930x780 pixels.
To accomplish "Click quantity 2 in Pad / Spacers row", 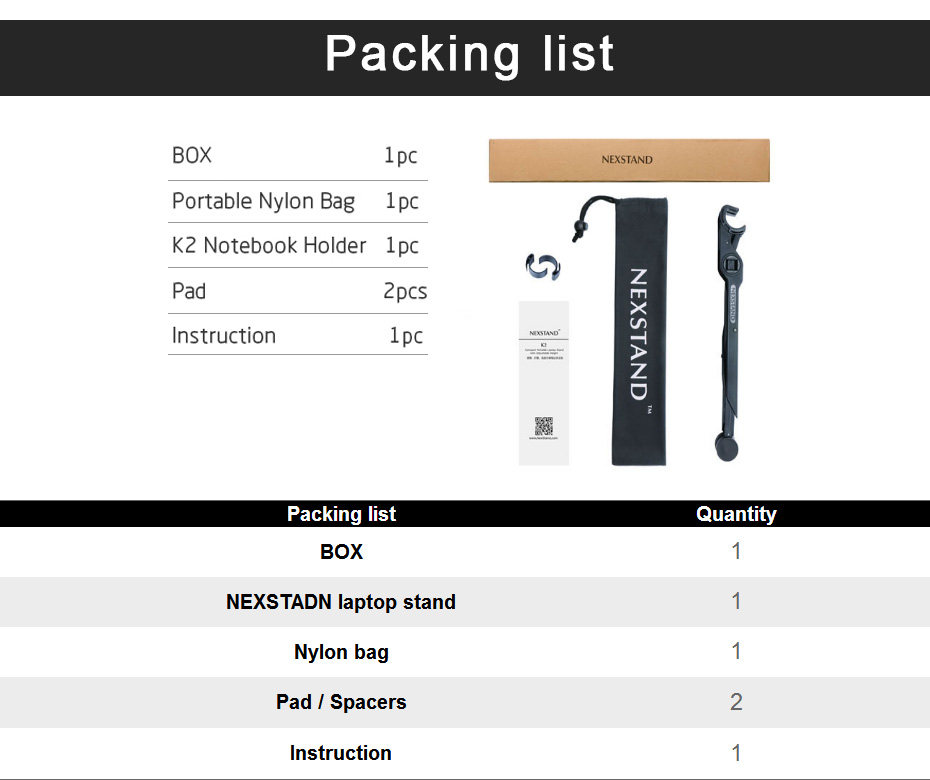I will click(x=736, y=702).
